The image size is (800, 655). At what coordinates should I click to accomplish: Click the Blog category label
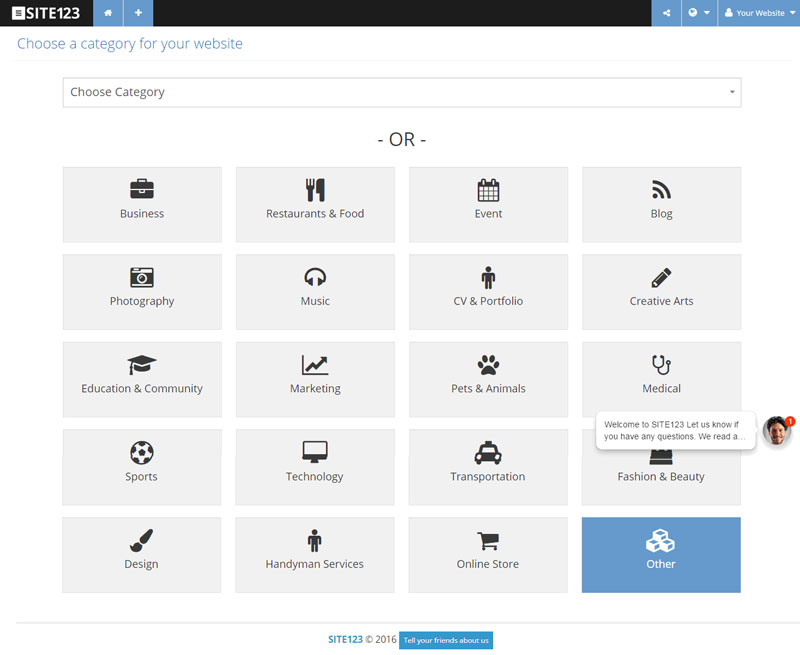(661, 214)
